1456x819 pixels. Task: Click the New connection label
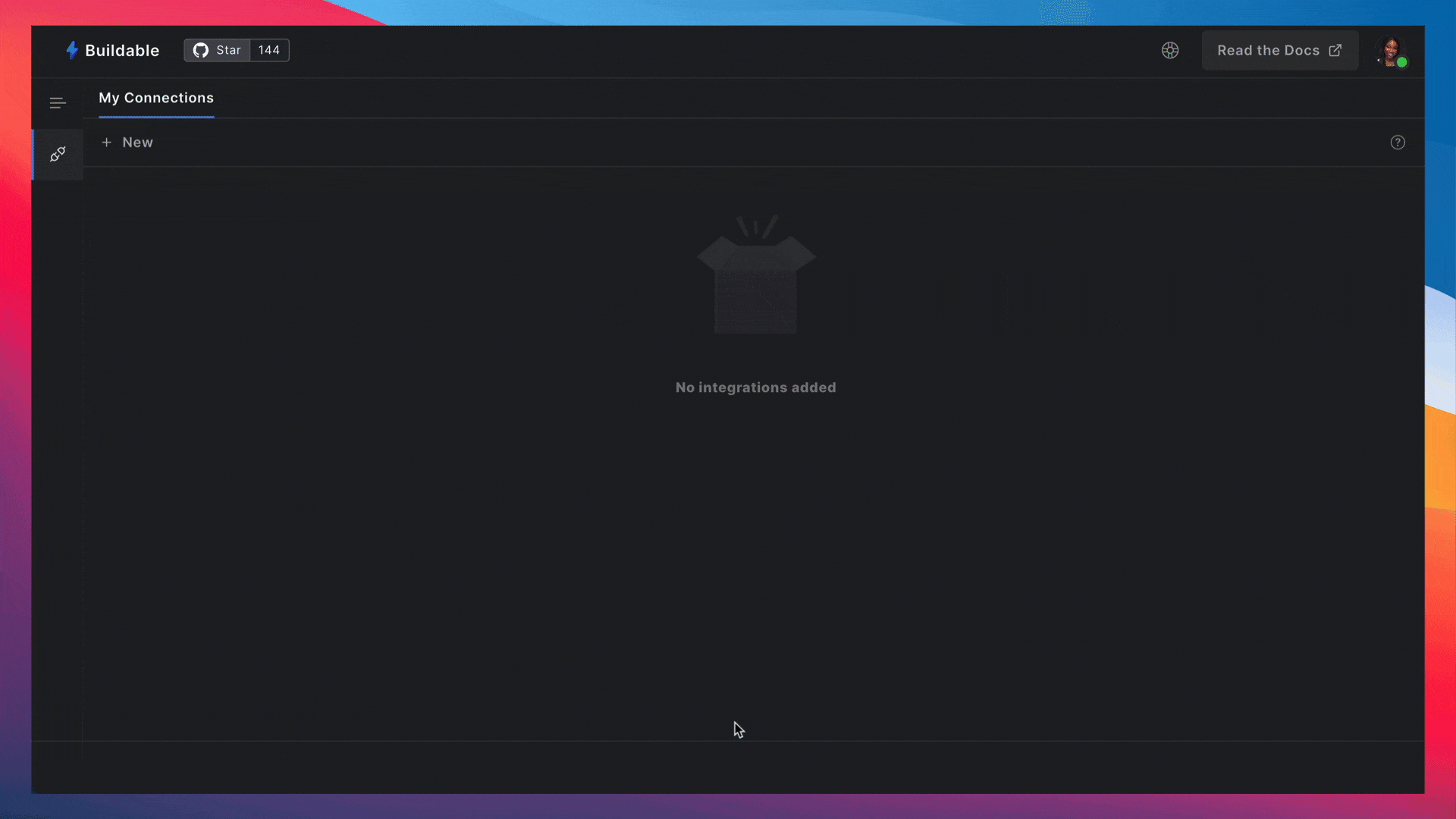pyautogui.click(x=137, y=143)
